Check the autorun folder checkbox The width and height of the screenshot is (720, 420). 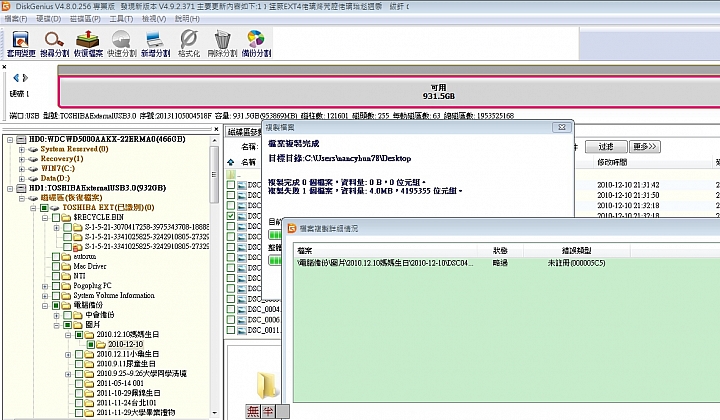pyautogui.click(x=56, y=257)
